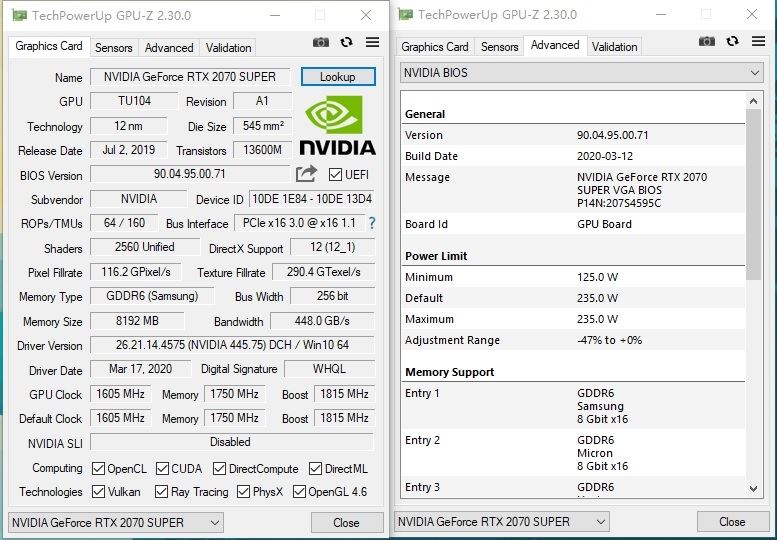This screenshot has height=540, width=777.
Task: Click the Minimum power limit 125.0 W
Action: [597, 277]
